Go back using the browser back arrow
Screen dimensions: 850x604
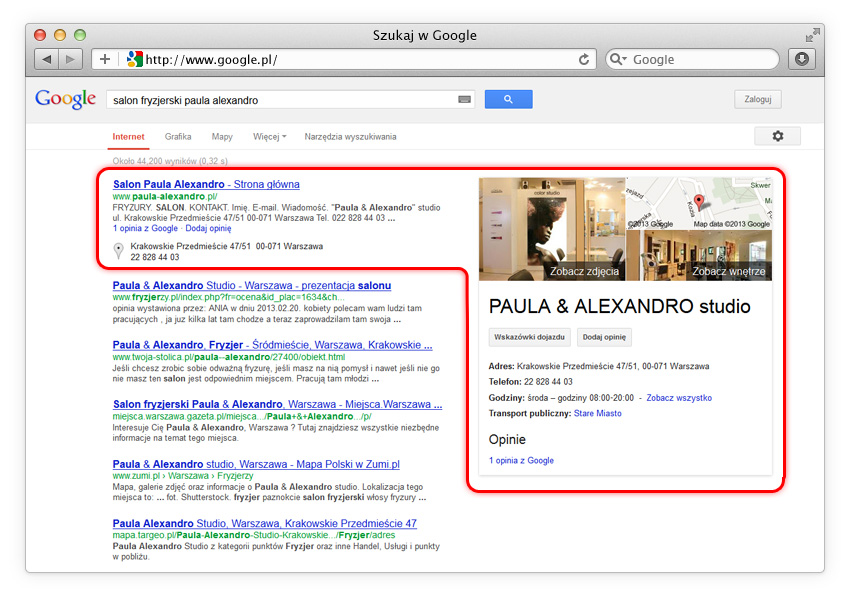47,59
